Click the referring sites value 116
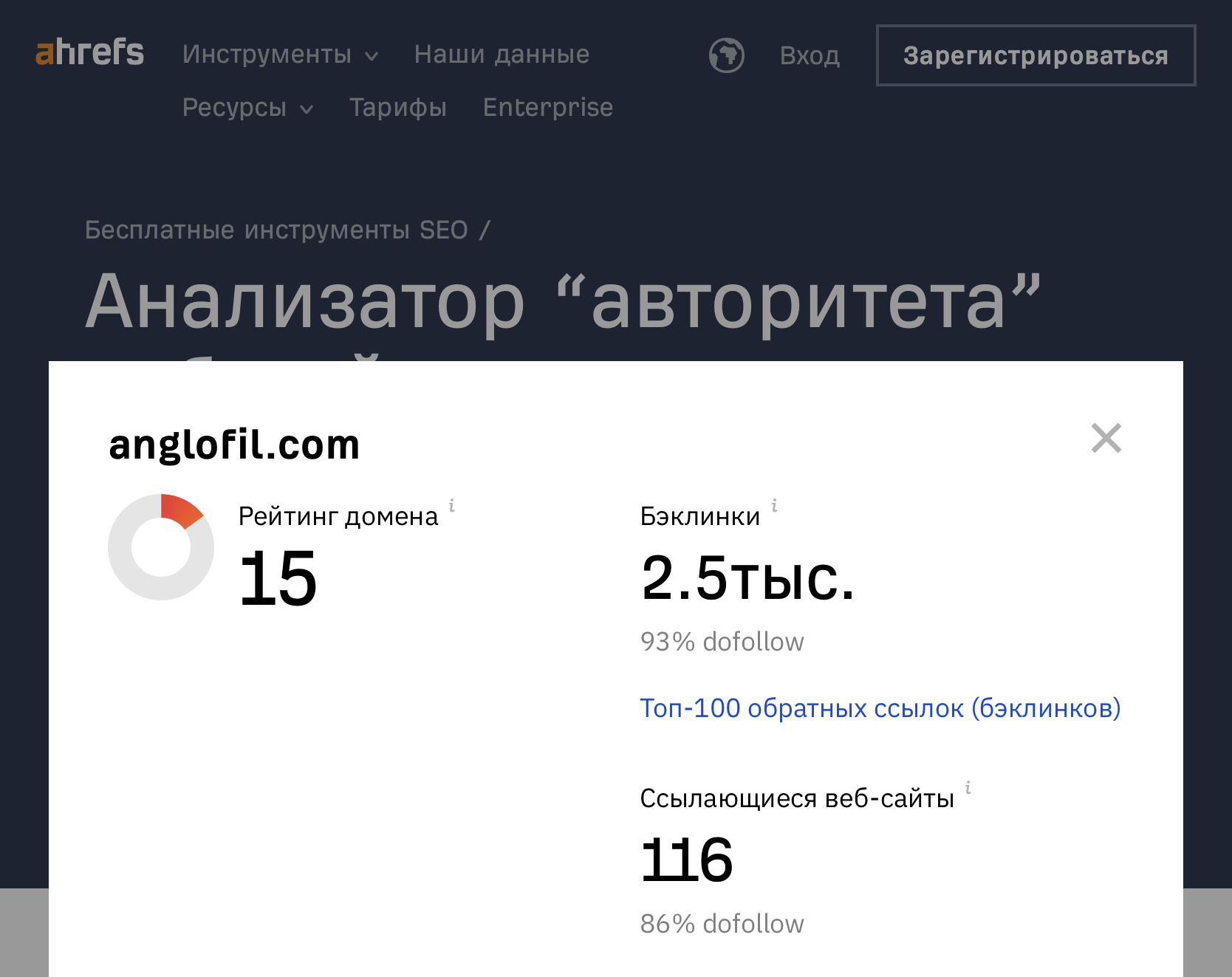The height and width of the screenshot is (977, 1232). 687,860
